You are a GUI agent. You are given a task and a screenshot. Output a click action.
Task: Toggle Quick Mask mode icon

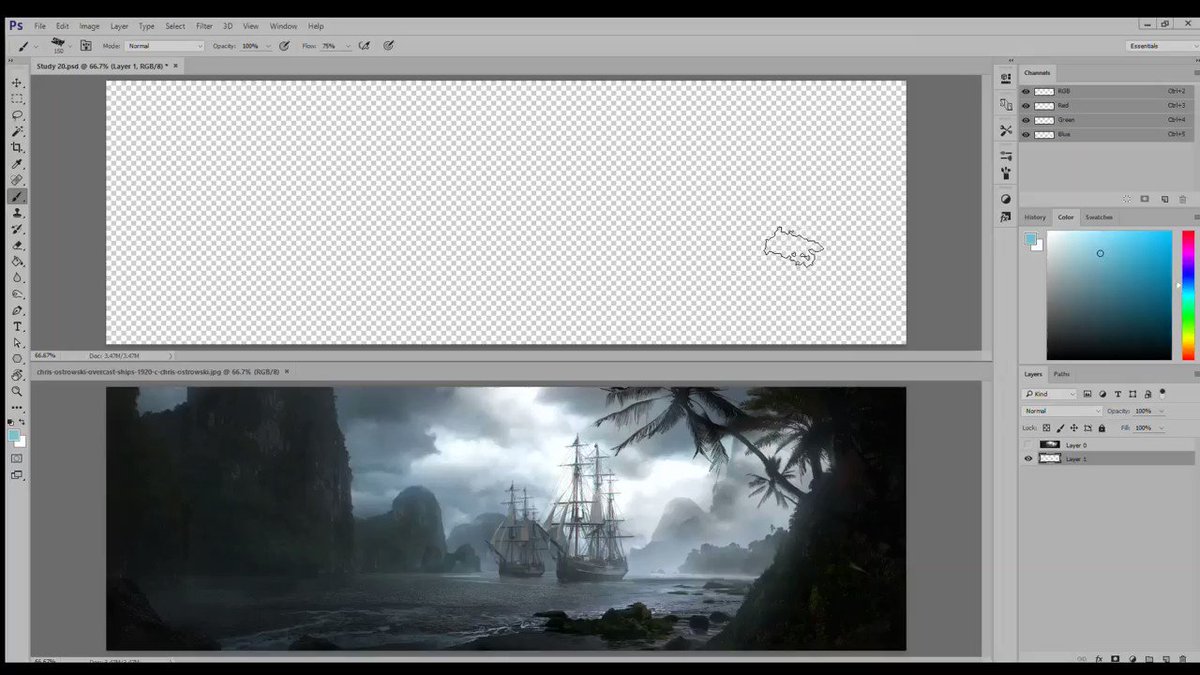(17, 458)
